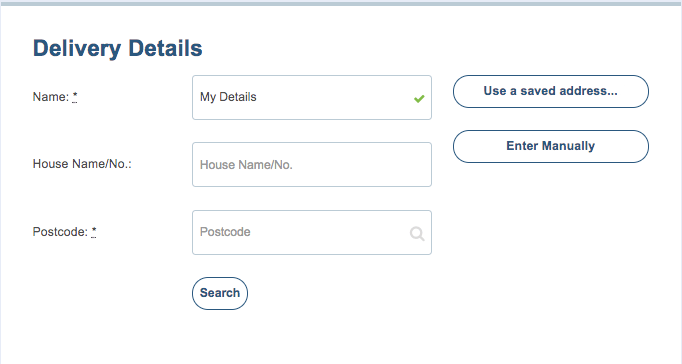Click the Search button

click(x=220, y=294)
